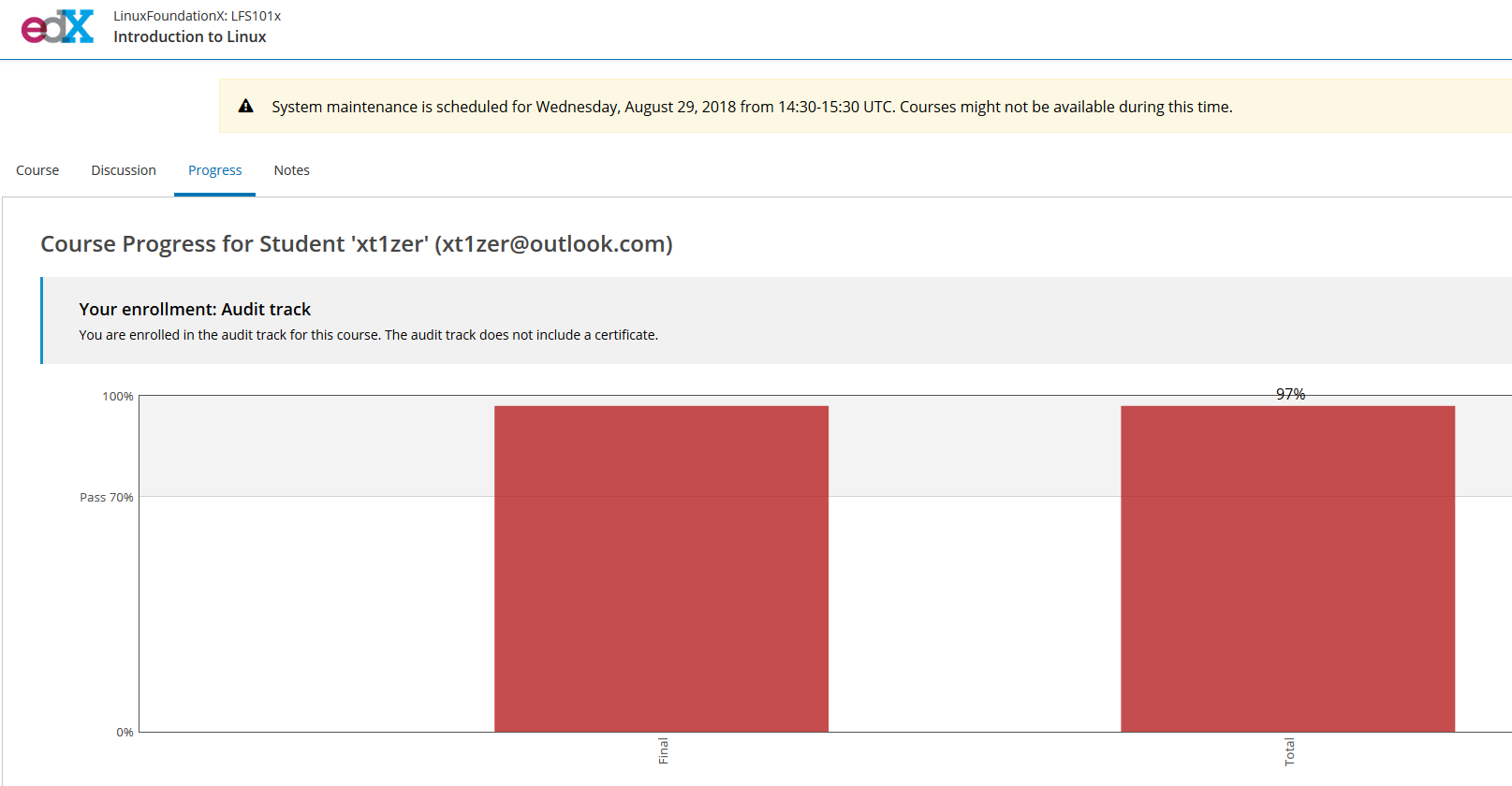The width and height of the screenshot is (1512, 786).
Task: Click the LinuxFoundationX: LFS101x course code
Action: [x=197, y=16]
